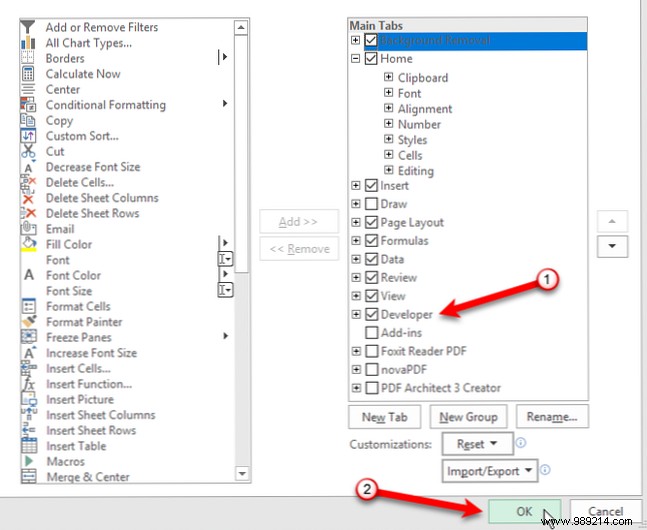Open the Conditional Formatting submenu arrow
This screenshot has width=647, height=530.
point(225,103)
